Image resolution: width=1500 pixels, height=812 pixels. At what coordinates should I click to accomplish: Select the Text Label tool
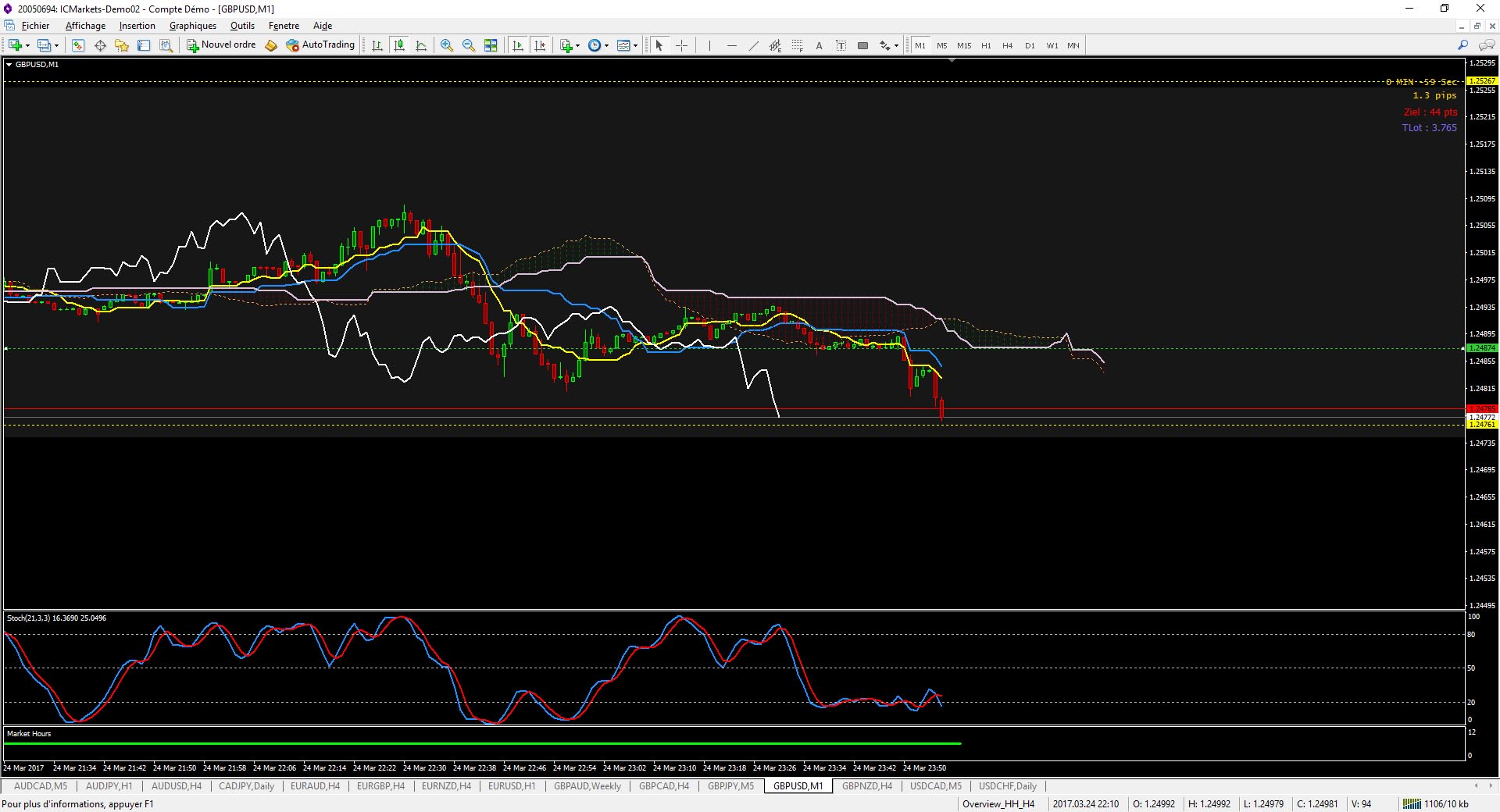tap(841, 45)
